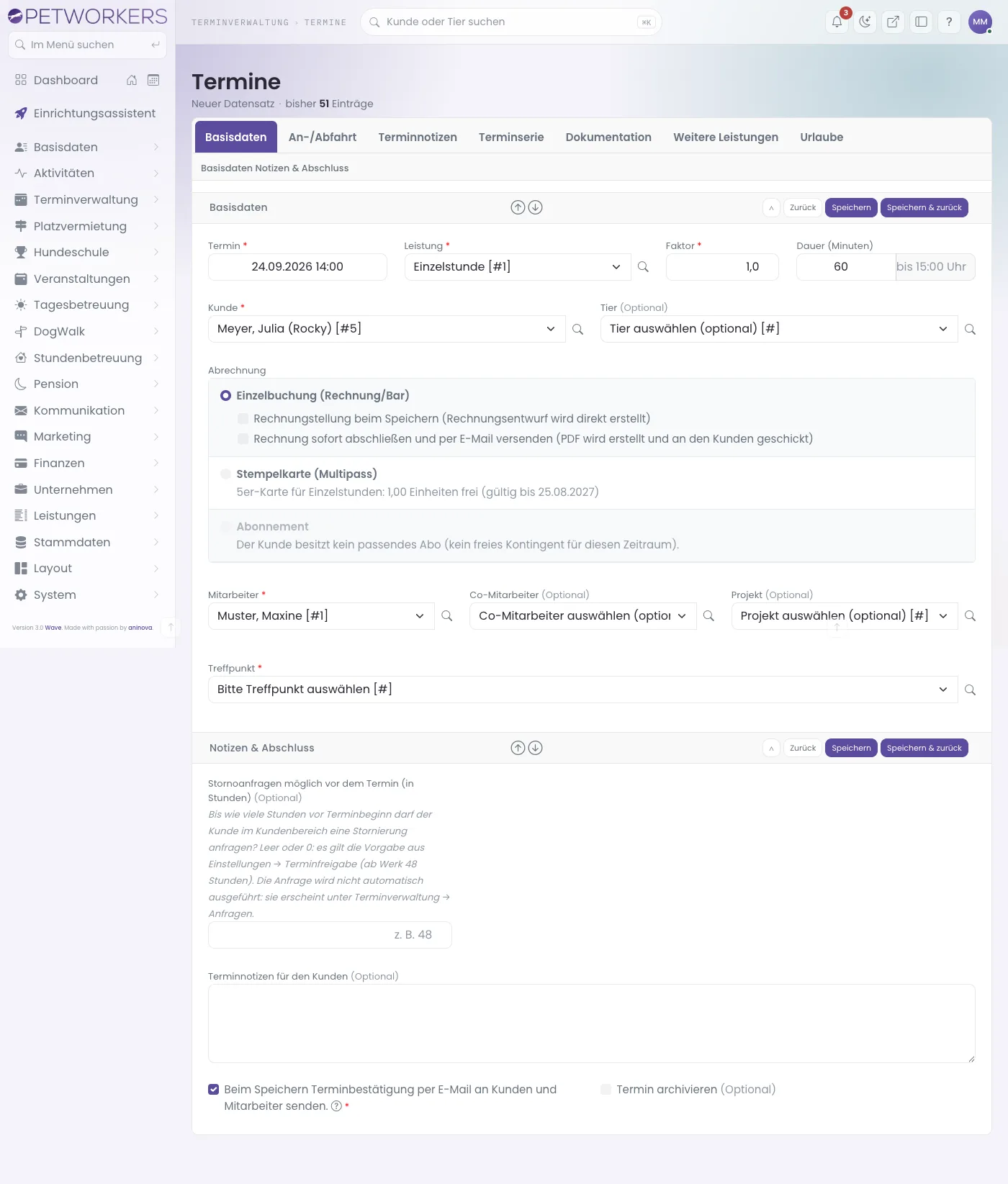Click Speichern in Basisdaten header
The height and width of the screenshot is (1184, 1008).
pos(851,207)
